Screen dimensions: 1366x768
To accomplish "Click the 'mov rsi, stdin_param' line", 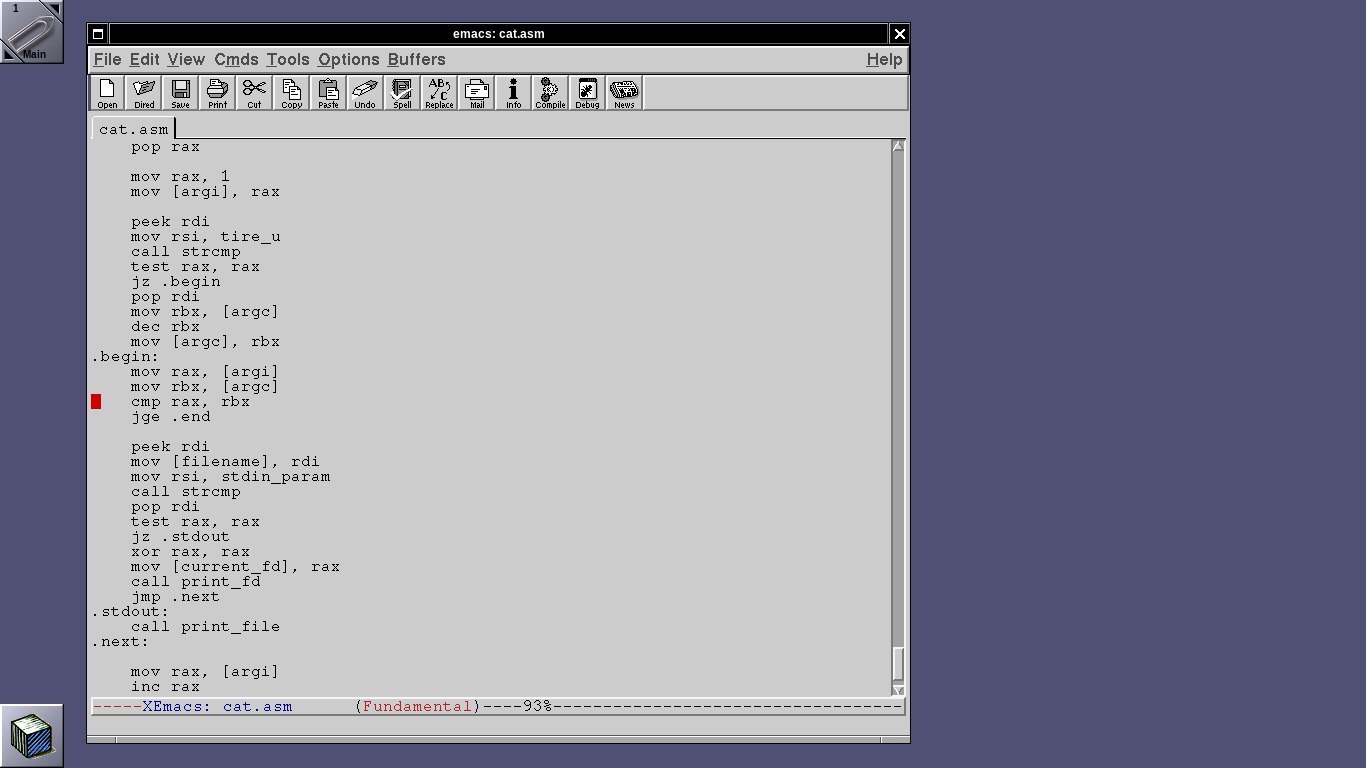I will (230, 477).
